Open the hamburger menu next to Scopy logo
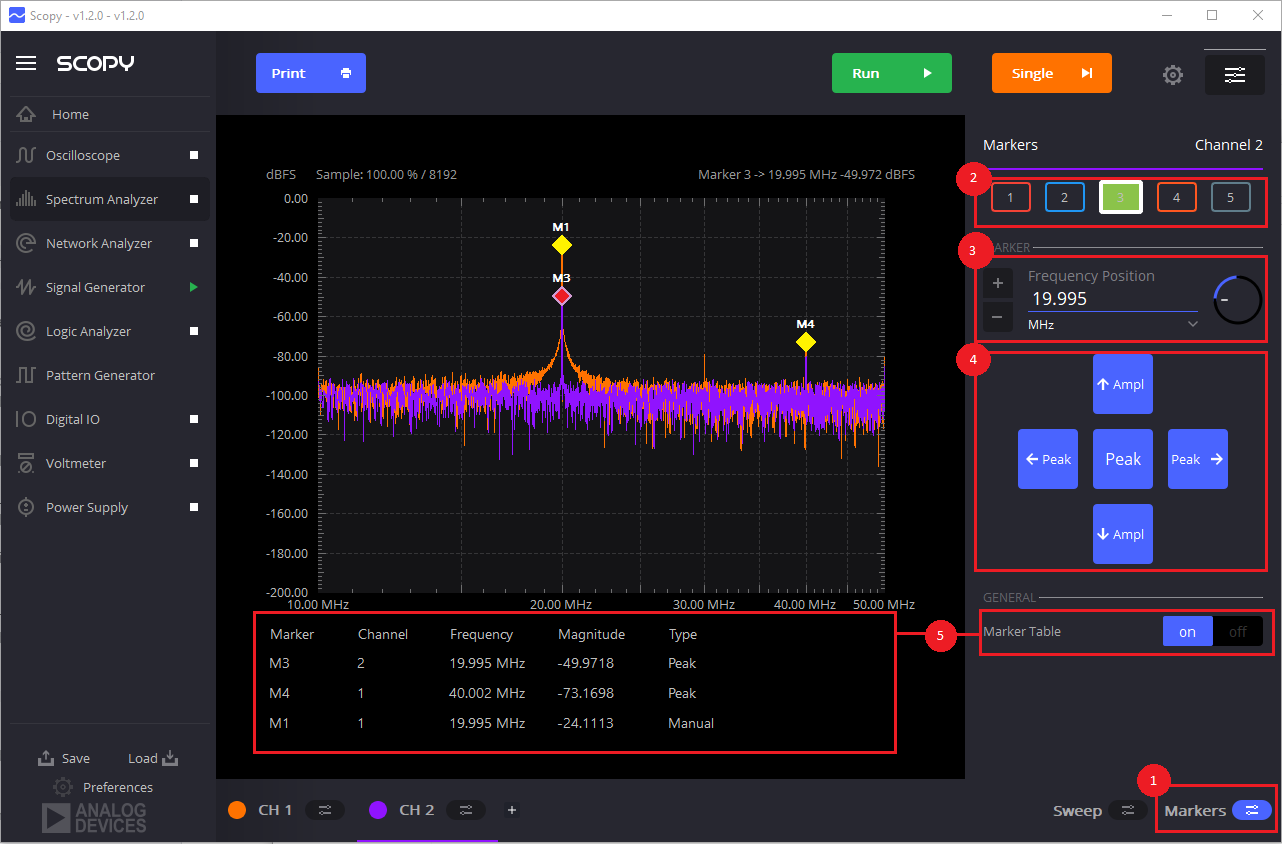The width and height of the screenshot is (1282, 844). click(26, 63)
